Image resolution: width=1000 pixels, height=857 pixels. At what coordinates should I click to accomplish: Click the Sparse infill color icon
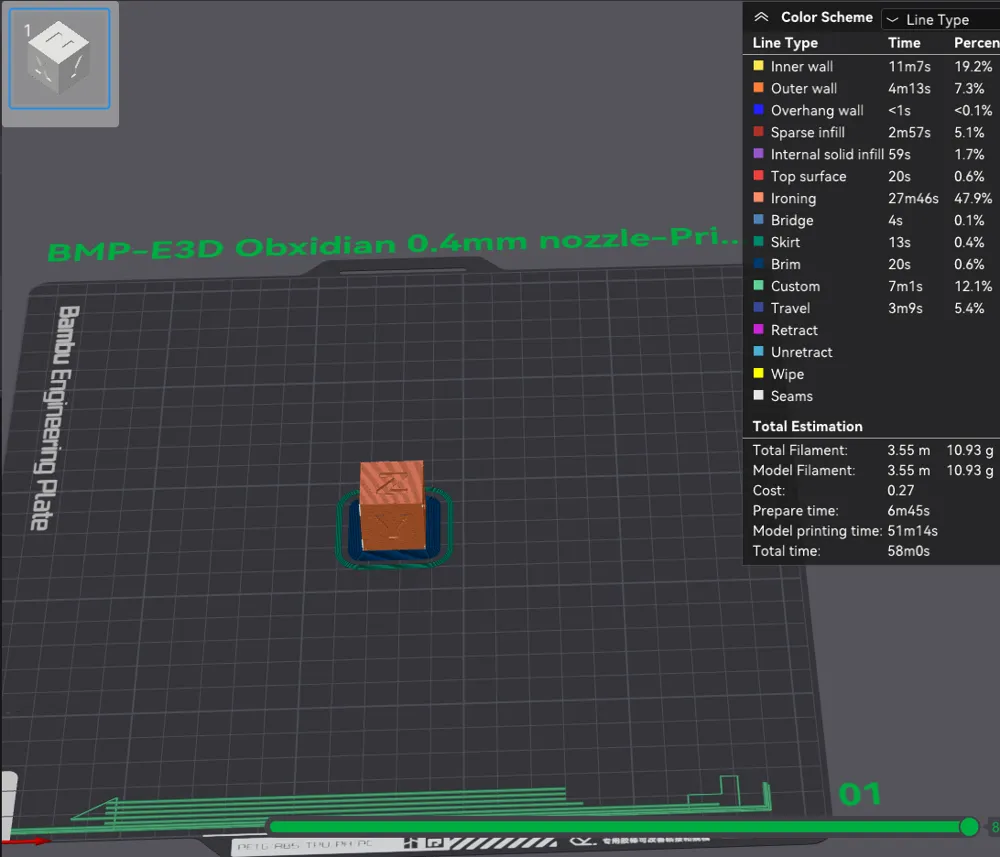click(758, 133)
